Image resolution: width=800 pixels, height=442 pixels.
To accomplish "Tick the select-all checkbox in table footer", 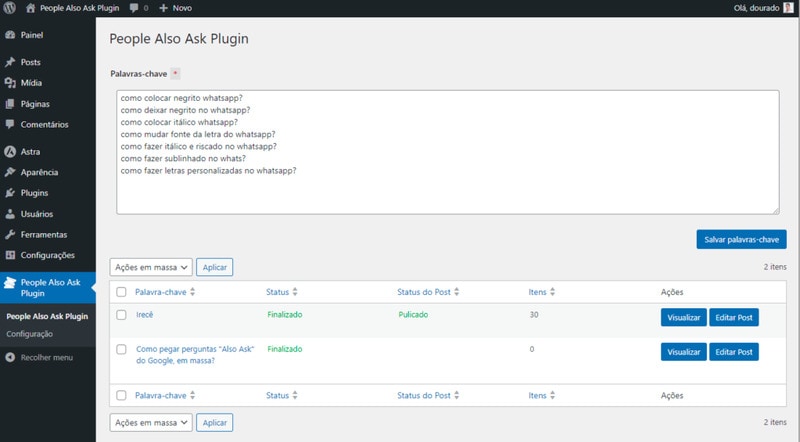I will click(x=121, y=395).
